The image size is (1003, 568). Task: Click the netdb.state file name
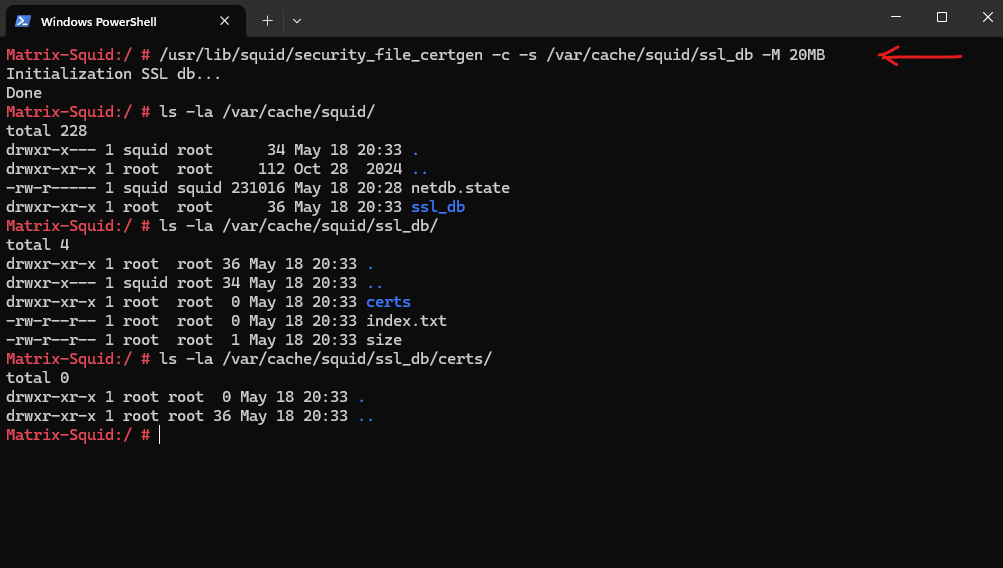pyautogui.click(x=460, y=187)
